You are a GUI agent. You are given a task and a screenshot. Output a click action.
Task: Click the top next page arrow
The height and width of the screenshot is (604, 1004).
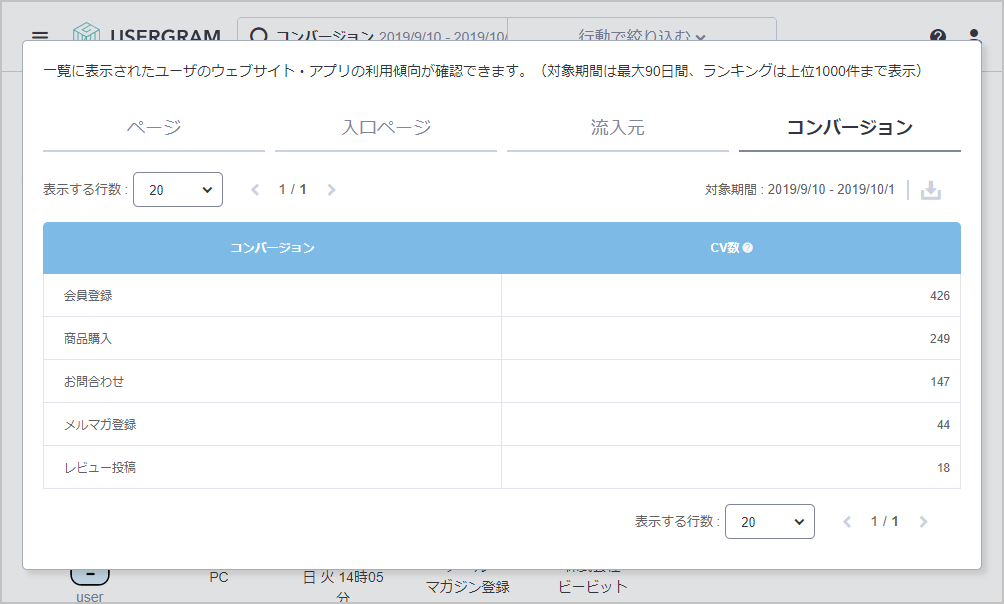click(331, 190)
